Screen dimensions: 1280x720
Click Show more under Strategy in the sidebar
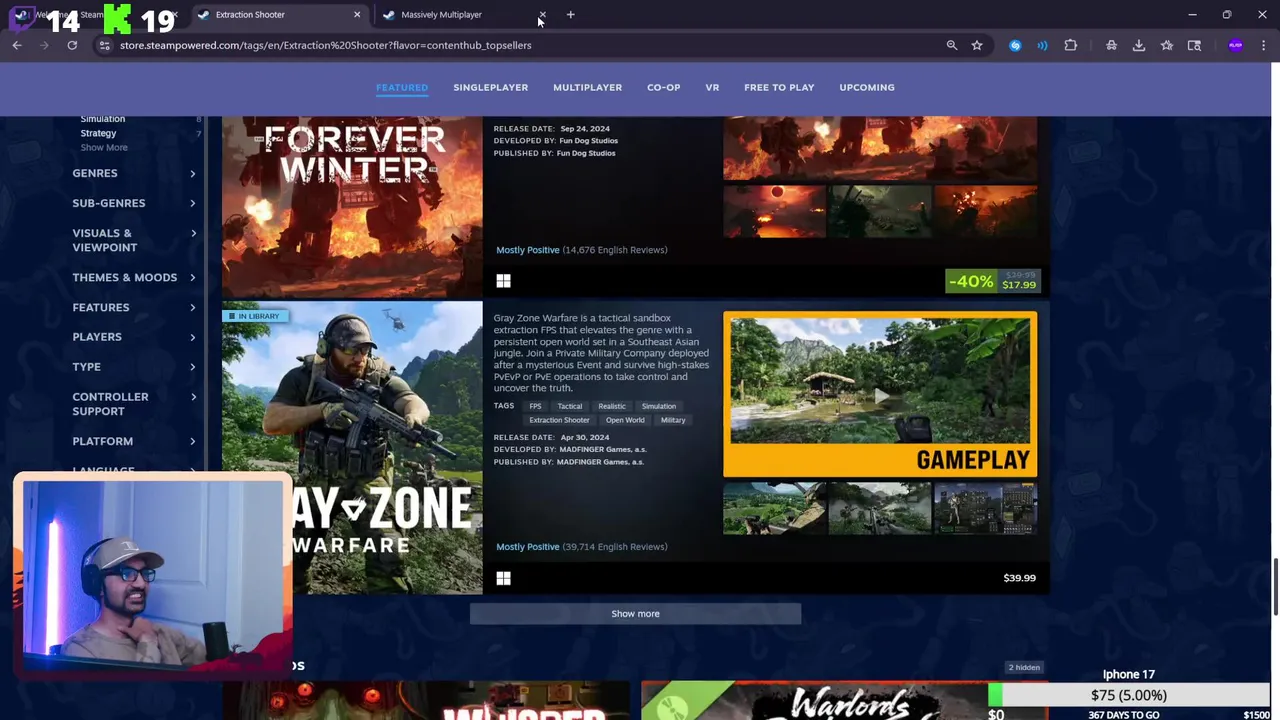[x=104, y=148]
